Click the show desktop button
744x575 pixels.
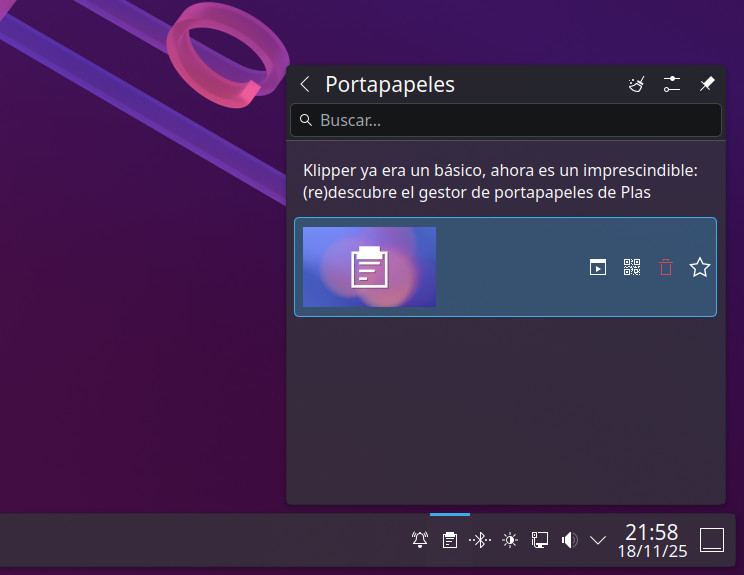click(711, 540)
